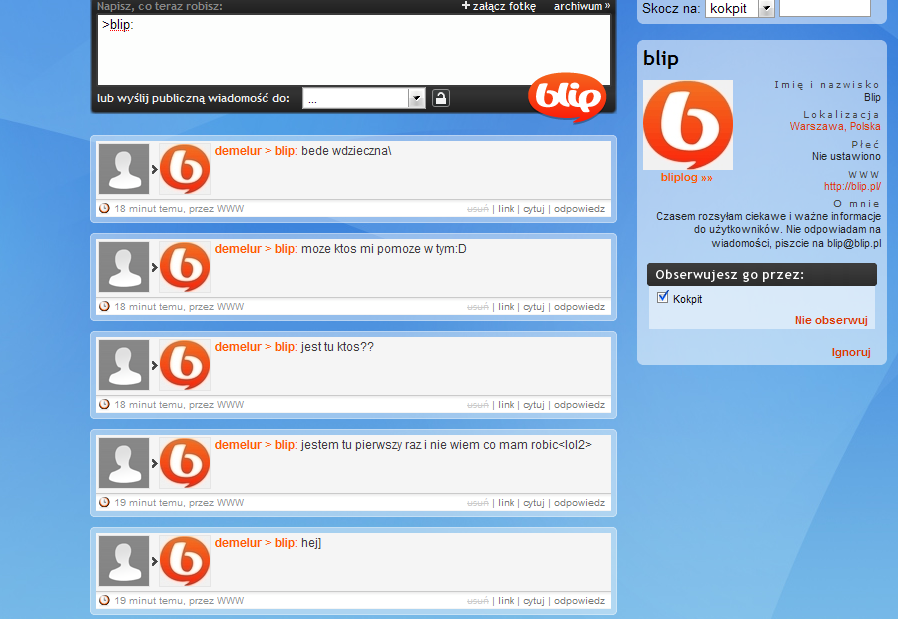
Task: Open the 'Skocz na' kokpit dropdown arrow
Action: (x=766, y=9)
